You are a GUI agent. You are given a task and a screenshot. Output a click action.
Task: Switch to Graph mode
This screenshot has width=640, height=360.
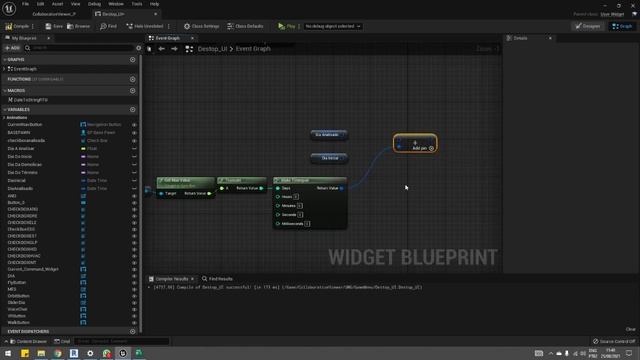(622, 26)
